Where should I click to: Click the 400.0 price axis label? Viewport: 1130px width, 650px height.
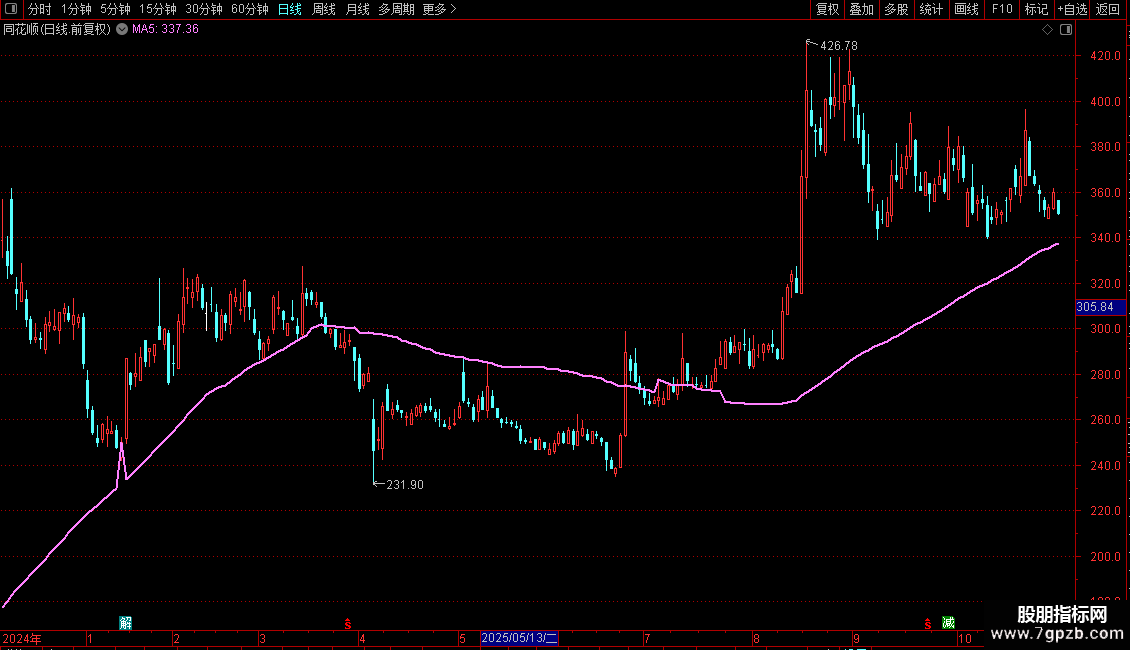[x=1105, y=102]
